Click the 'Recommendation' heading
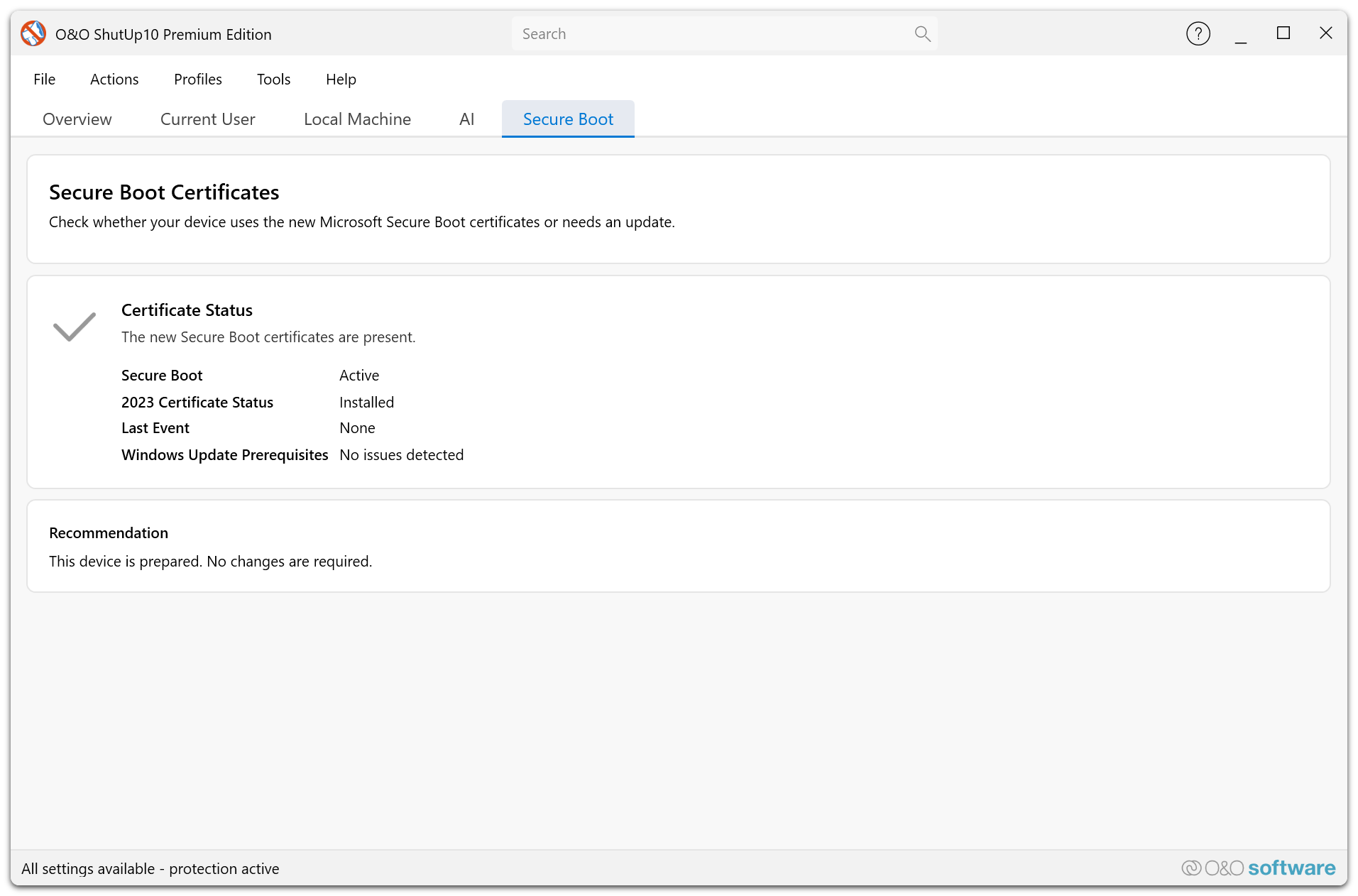Image resolution: width=1358 pixels, height=896 pixels. (109, 533)
